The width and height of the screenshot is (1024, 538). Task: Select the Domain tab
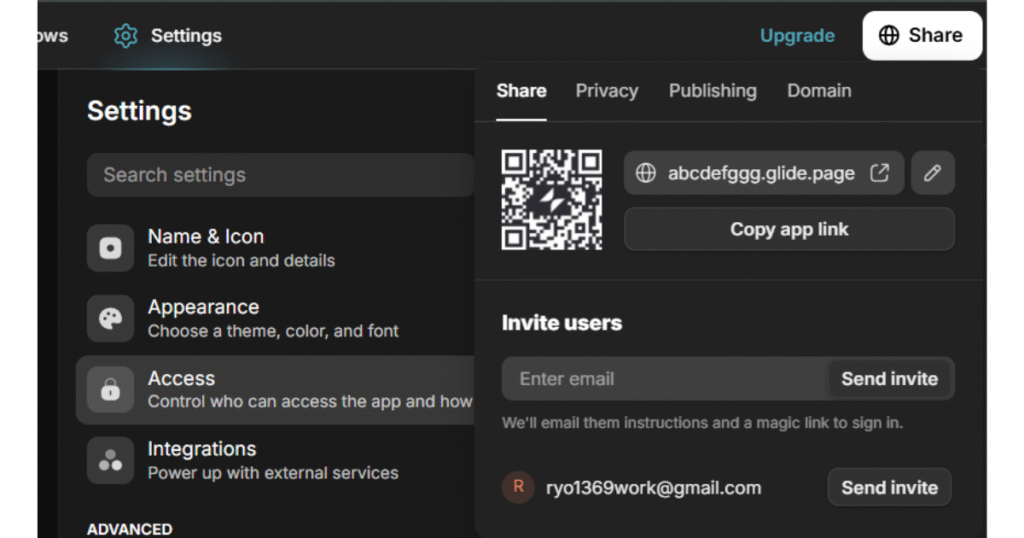pyautogui.click(x=819, y=91)
